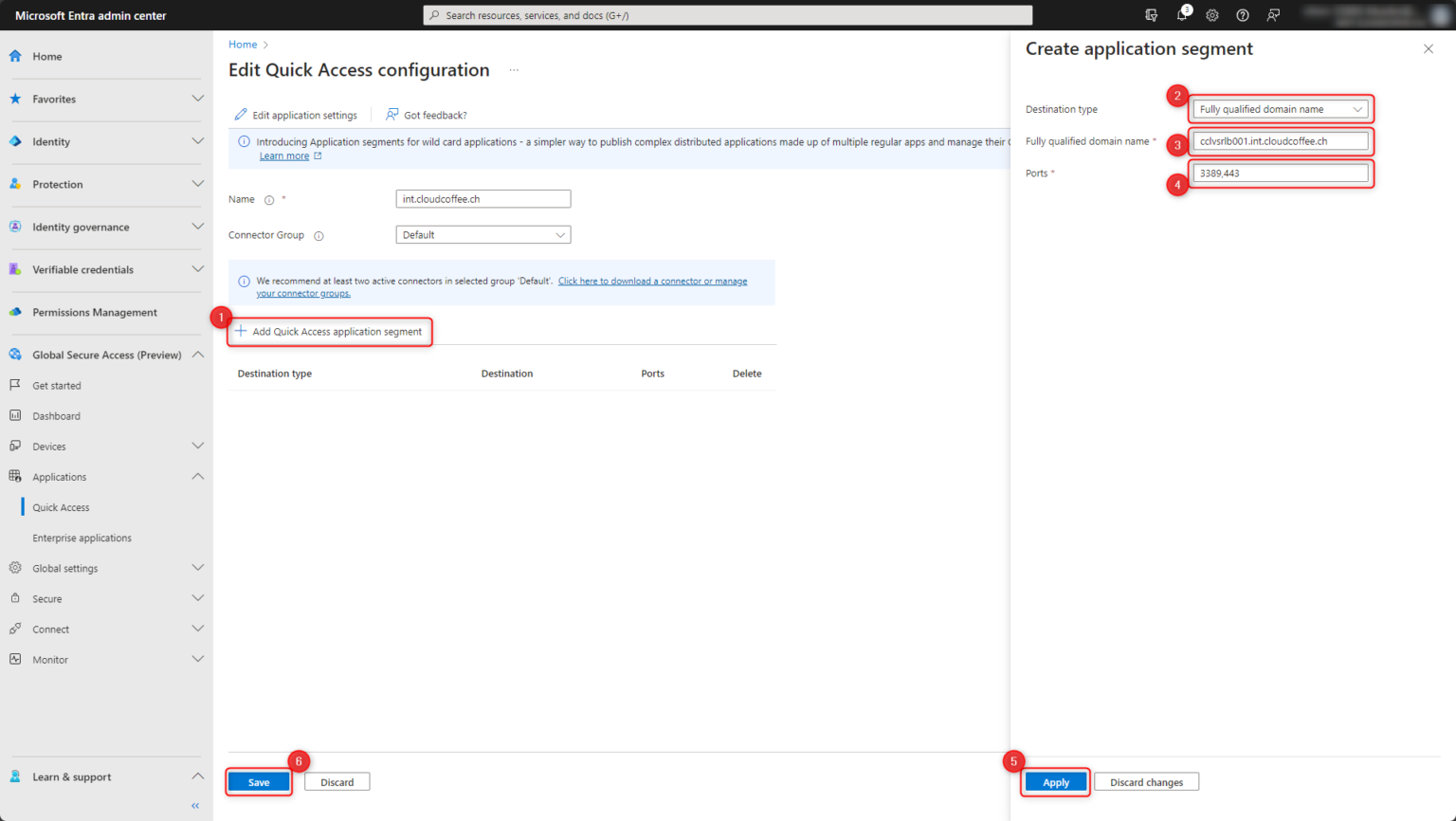Click the Edit application settings pencil icon

pos(243,114)
